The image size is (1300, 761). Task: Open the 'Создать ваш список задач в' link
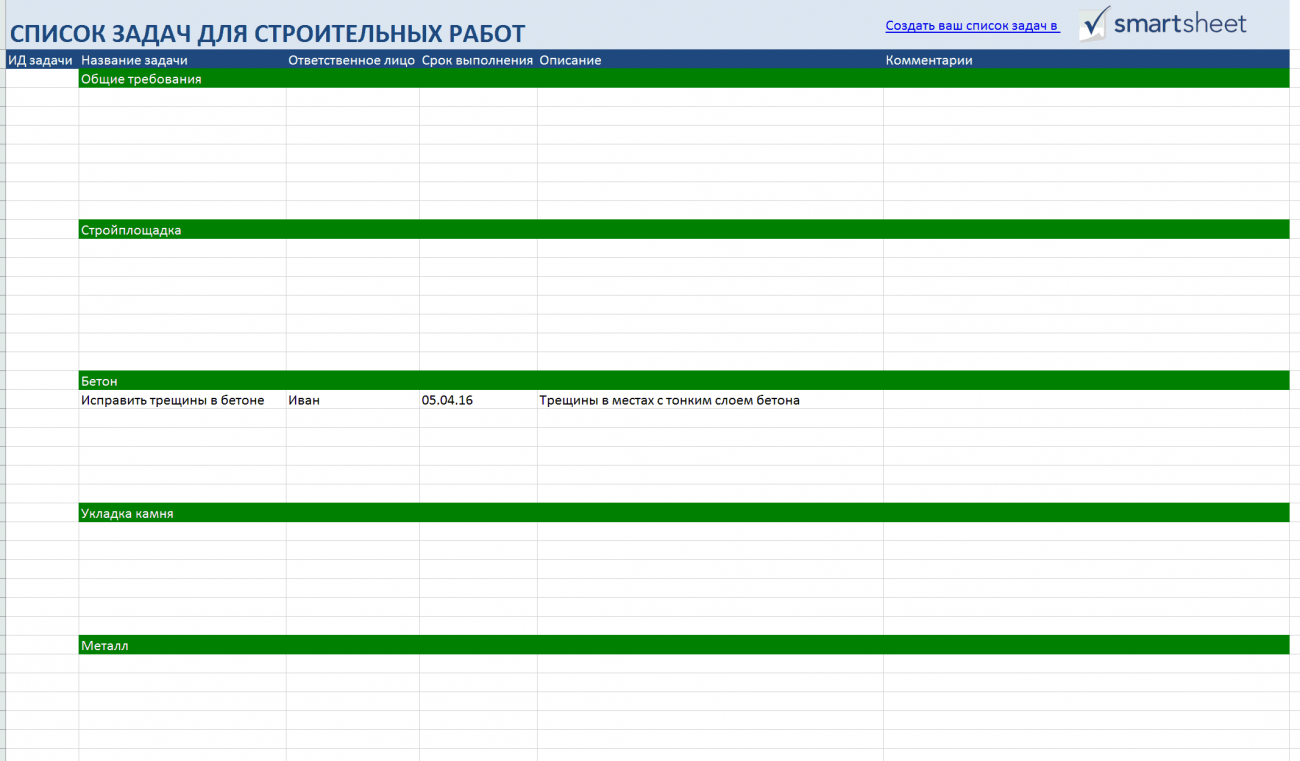[x=972, y=26]
